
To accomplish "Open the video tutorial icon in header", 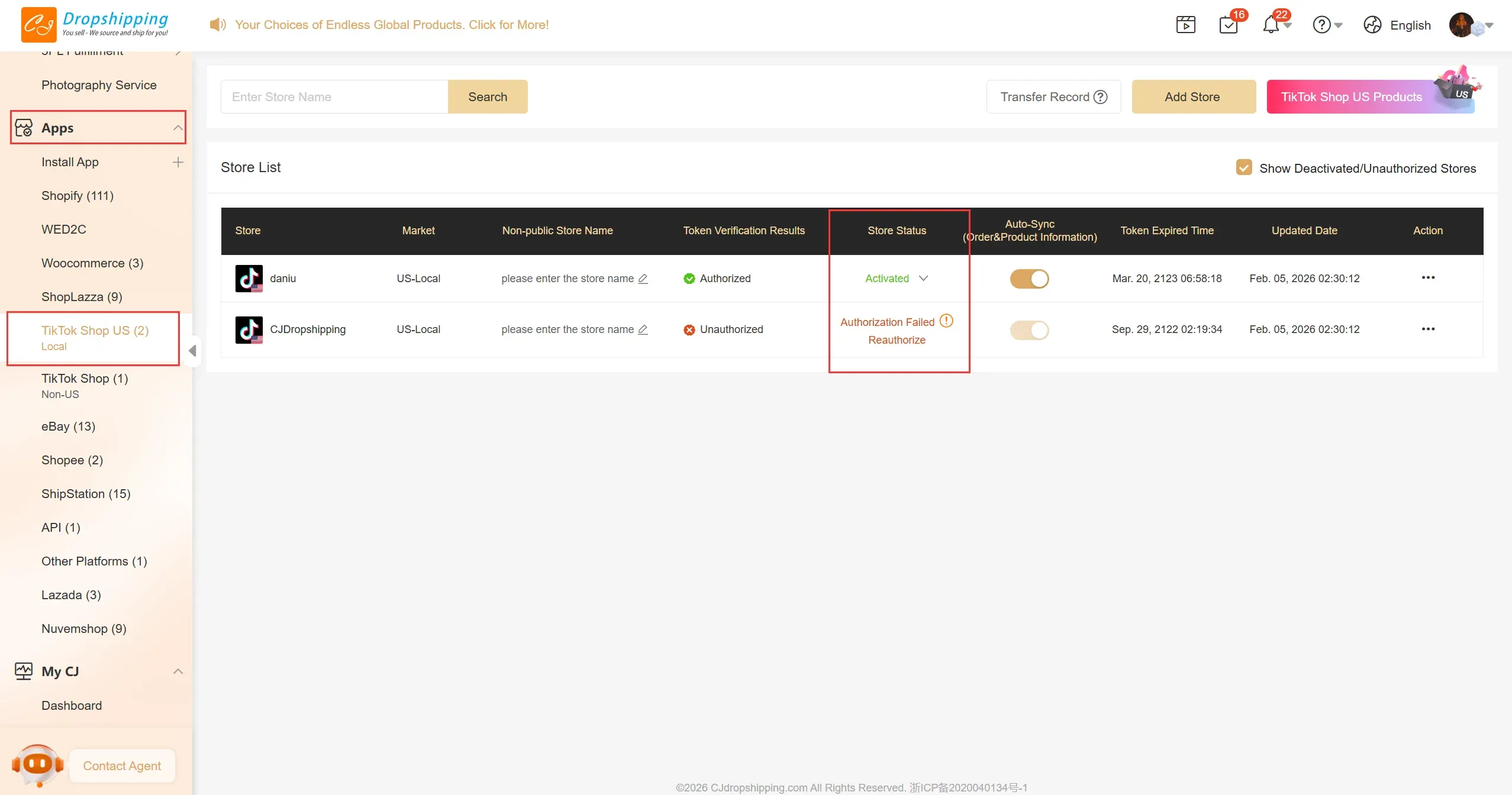I will pos(1185,25).
